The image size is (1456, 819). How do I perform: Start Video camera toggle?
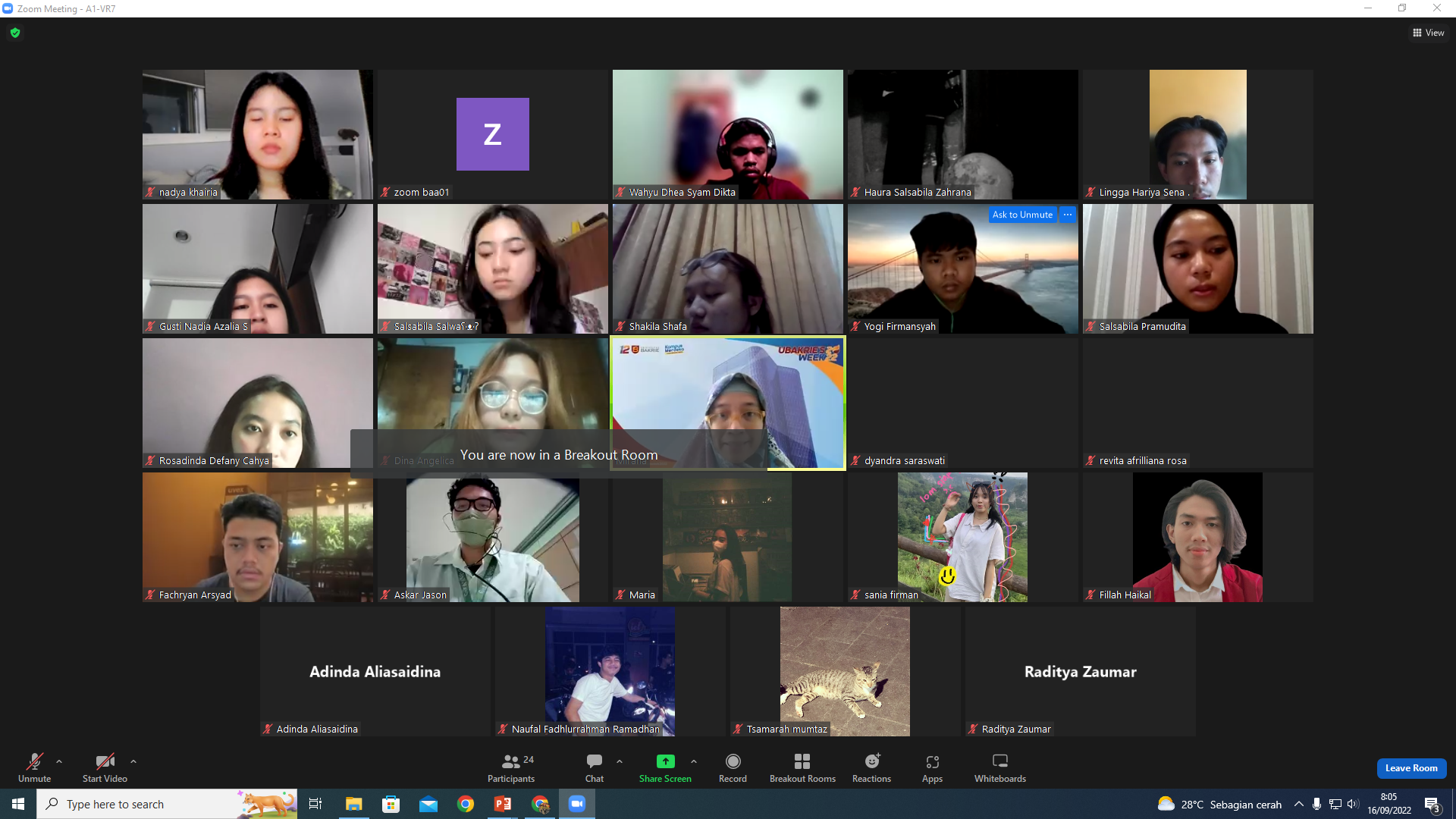[x=105, y=767]
